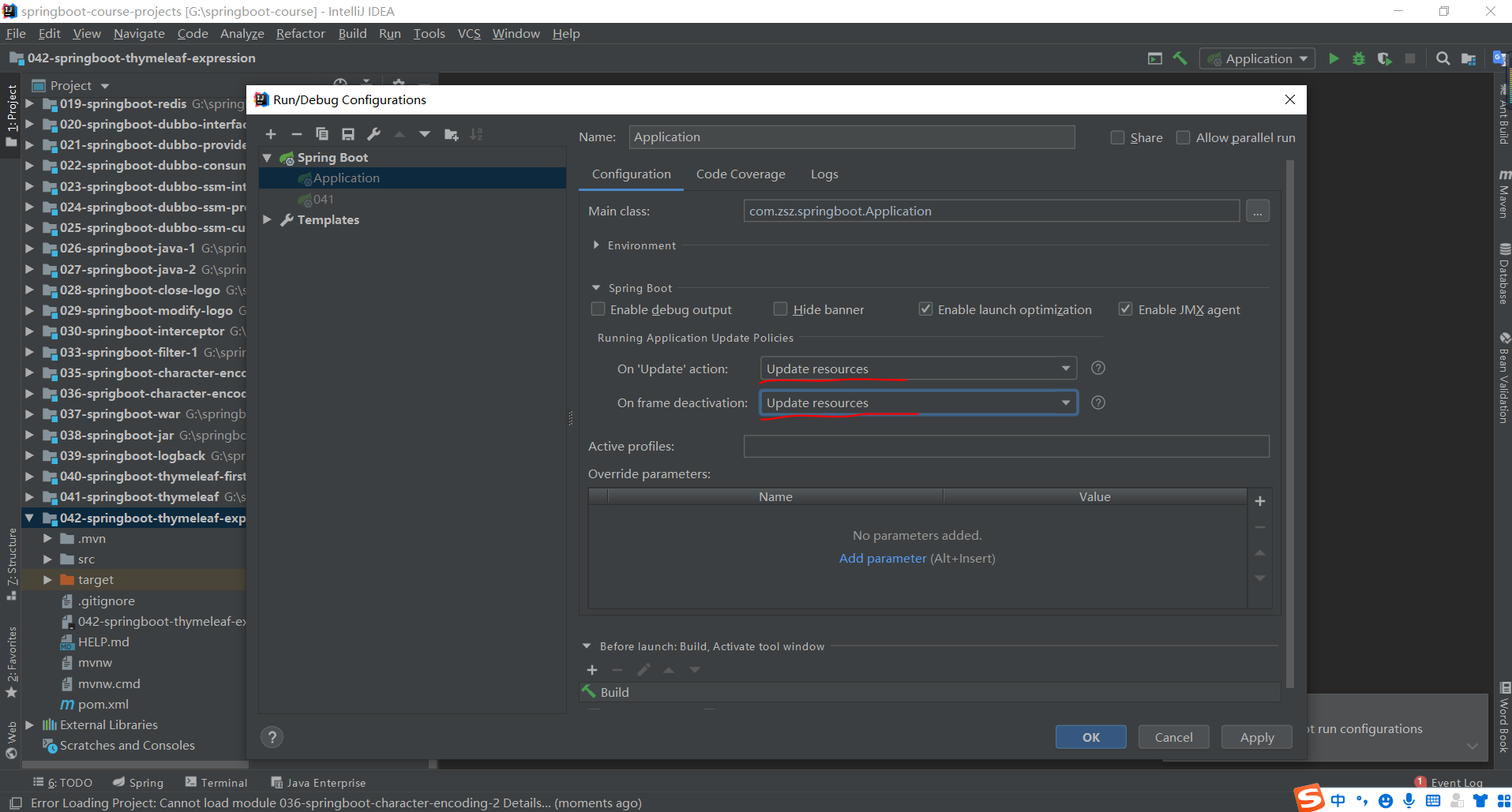Open the Event Log

coord(1449,782)
